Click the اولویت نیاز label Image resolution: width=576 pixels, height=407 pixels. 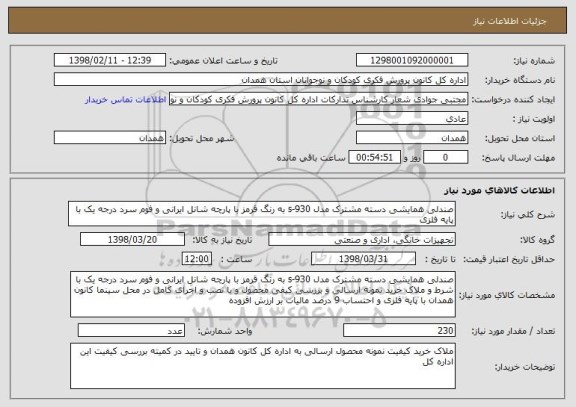(x=534, y=119)
